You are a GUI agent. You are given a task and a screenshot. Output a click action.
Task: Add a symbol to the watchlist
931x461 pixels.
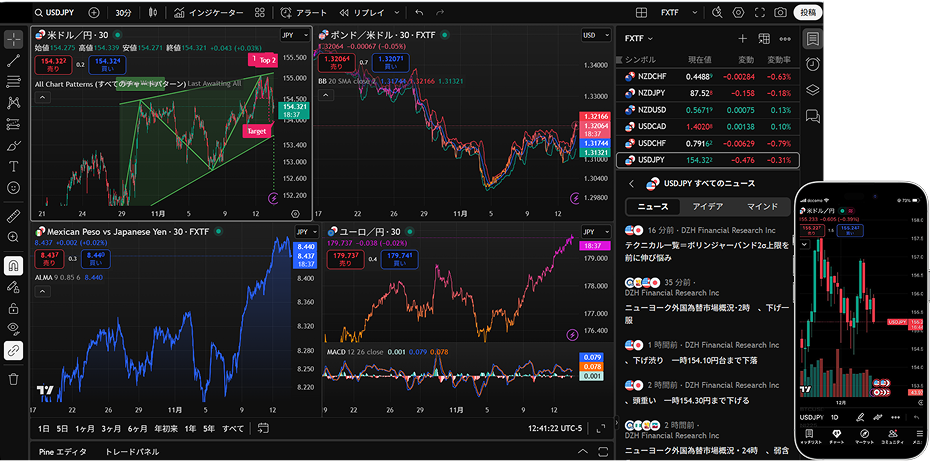pyautogui.click(x=742, y=39)
